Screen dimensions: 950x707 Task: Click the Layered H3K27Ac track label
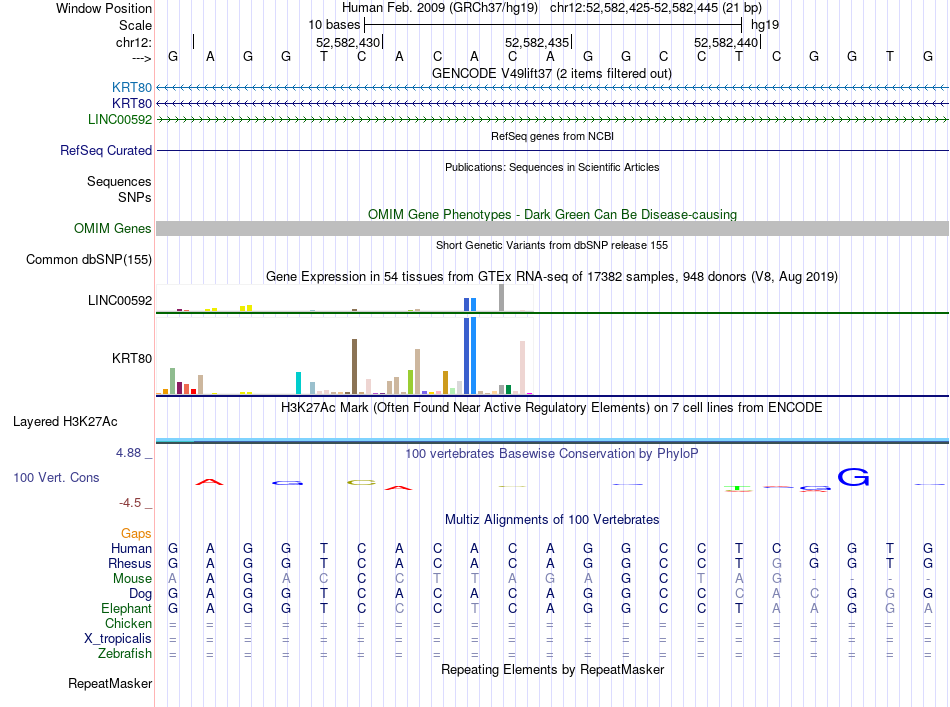pos(65,422)
